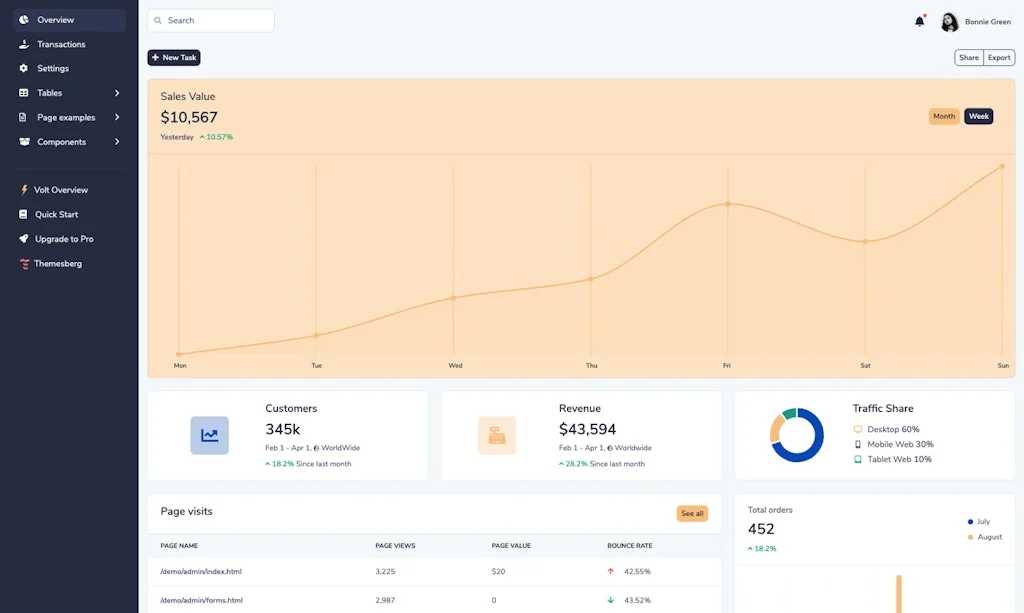Click the notification bell icon
The height and width of the screenshot is (613, 1024).
point(919,21)
